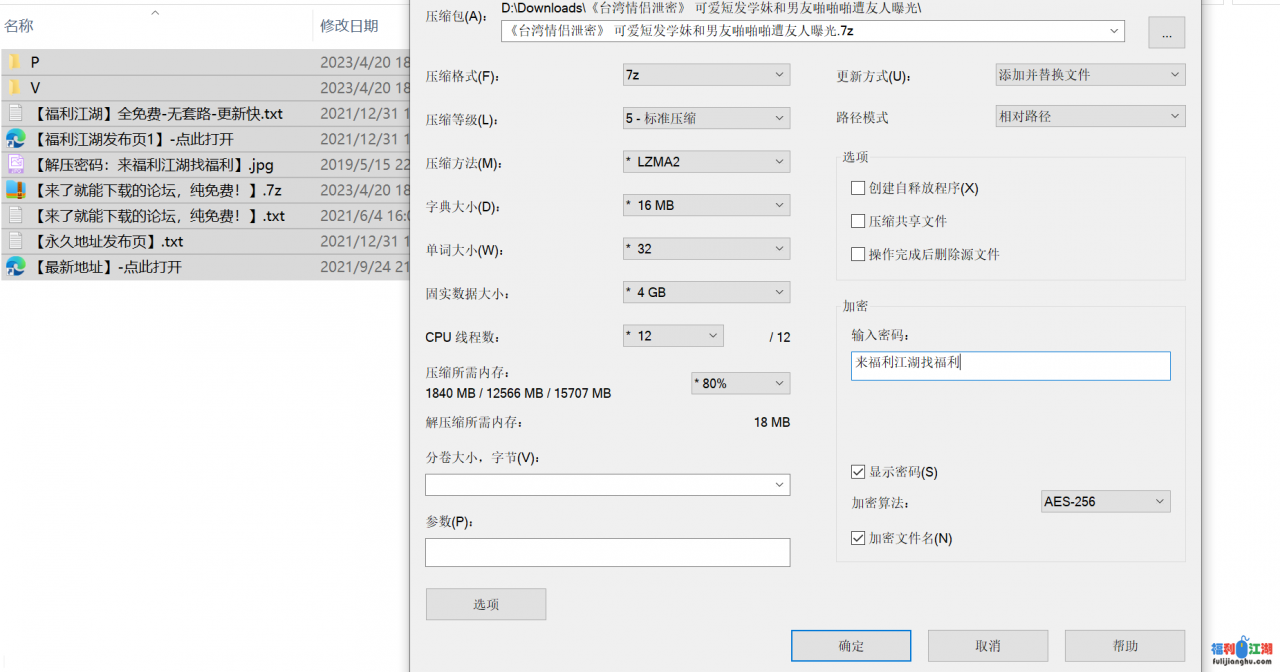Disable the 显示密码(S) checkbox
Image resolution: width=1280 pixels, height=672 pixels.
[x=857, y=471]
